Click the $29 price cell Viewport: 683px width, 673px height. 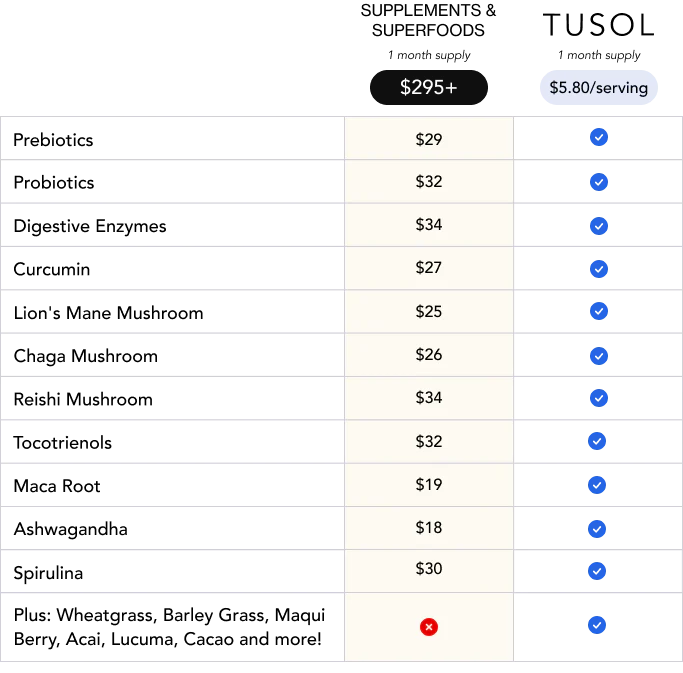coord(428,139)
